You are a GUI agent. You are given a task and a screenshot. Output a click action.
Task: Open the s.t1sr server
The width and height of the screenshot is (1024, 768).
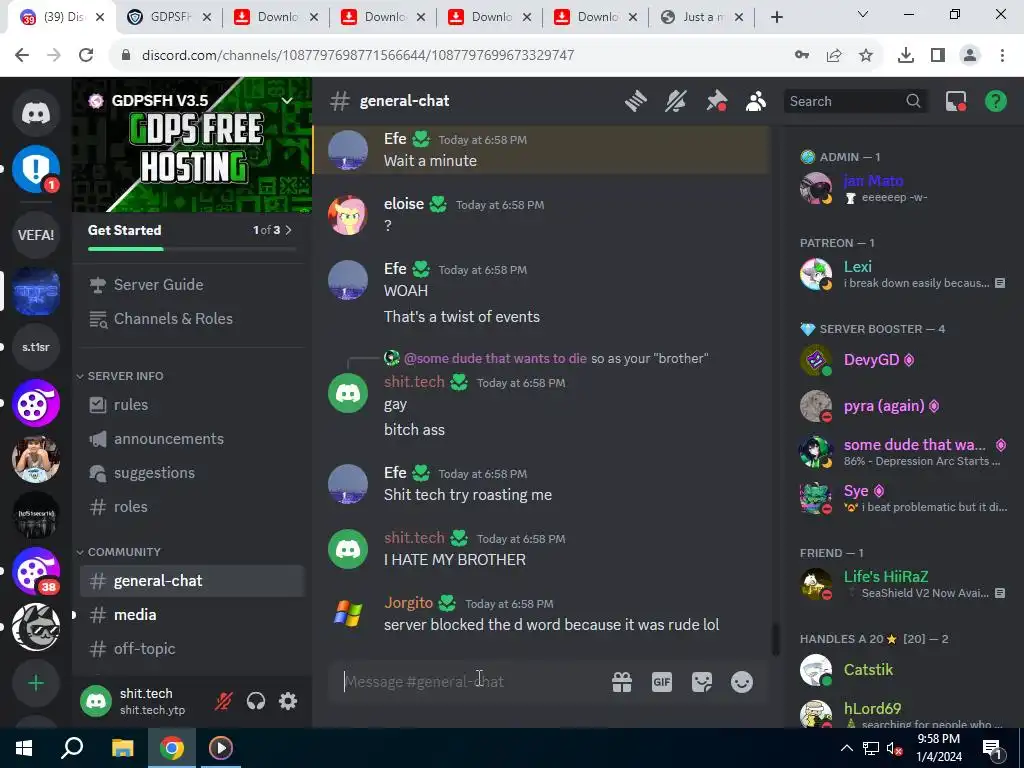pyautogui.click(x=36, y=347)
